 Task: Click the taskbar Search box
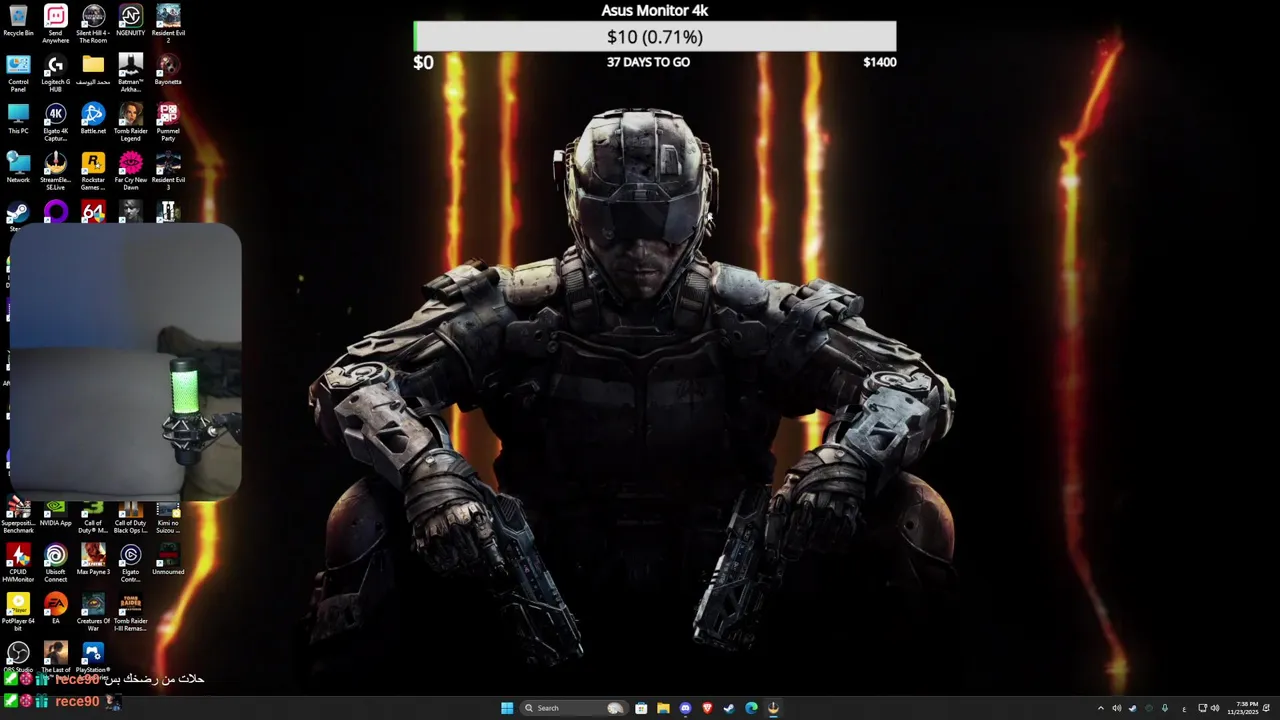point(574,708)
